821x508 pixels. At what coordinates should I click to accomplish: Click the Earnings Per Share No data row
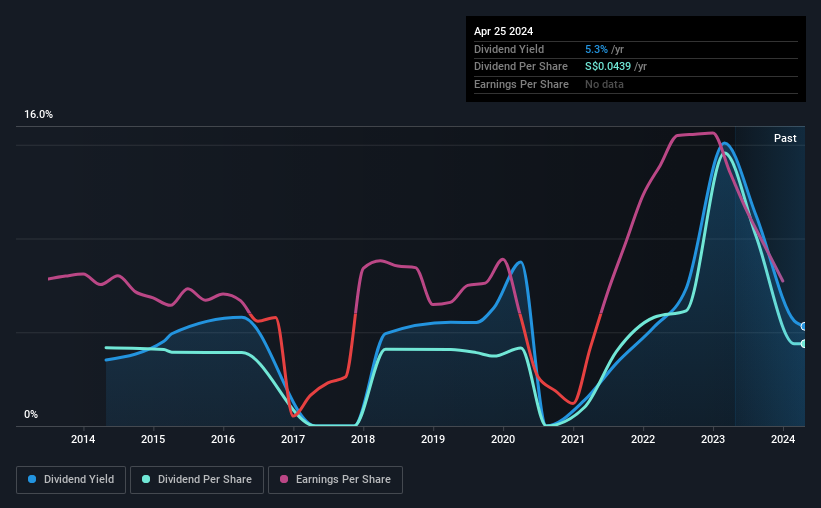point(636,84)
